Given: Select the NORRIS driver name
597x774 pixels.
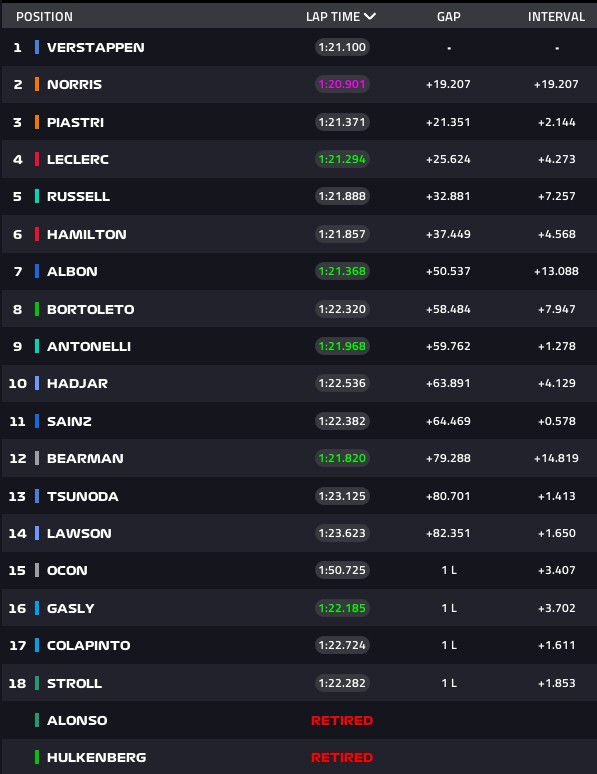Looking at the screenshot, I should point(75,84).
